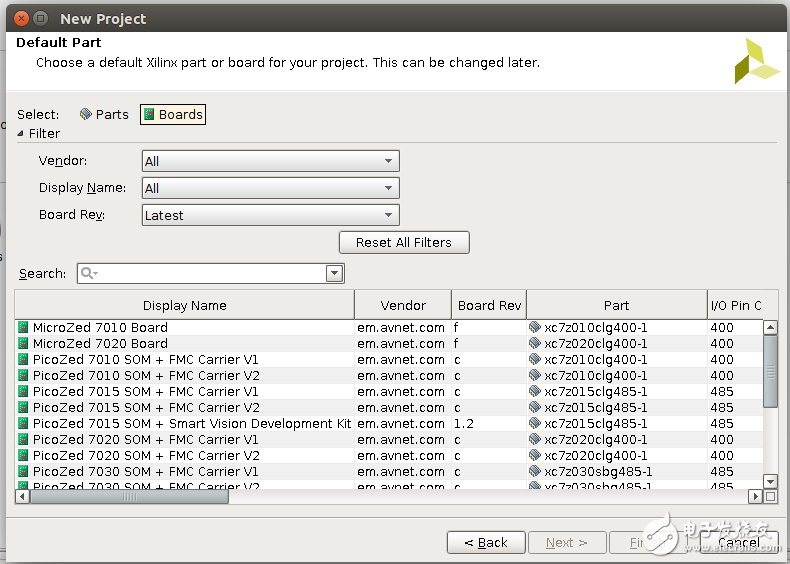Click into the Search input field
Screen dimensions: 790x564
pos(212,274)
